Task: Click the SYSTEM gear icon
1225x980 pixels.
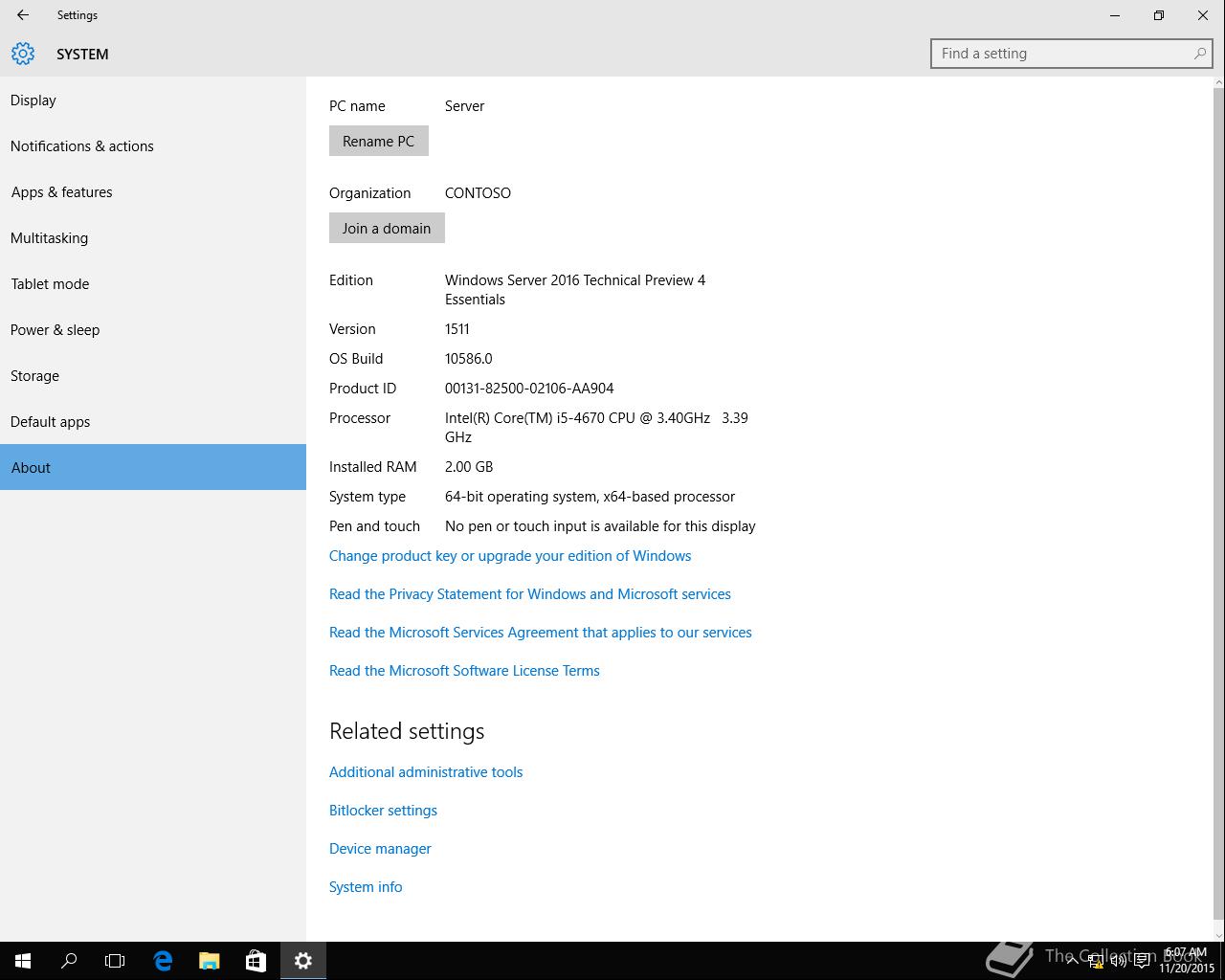Action: [23, 54]
